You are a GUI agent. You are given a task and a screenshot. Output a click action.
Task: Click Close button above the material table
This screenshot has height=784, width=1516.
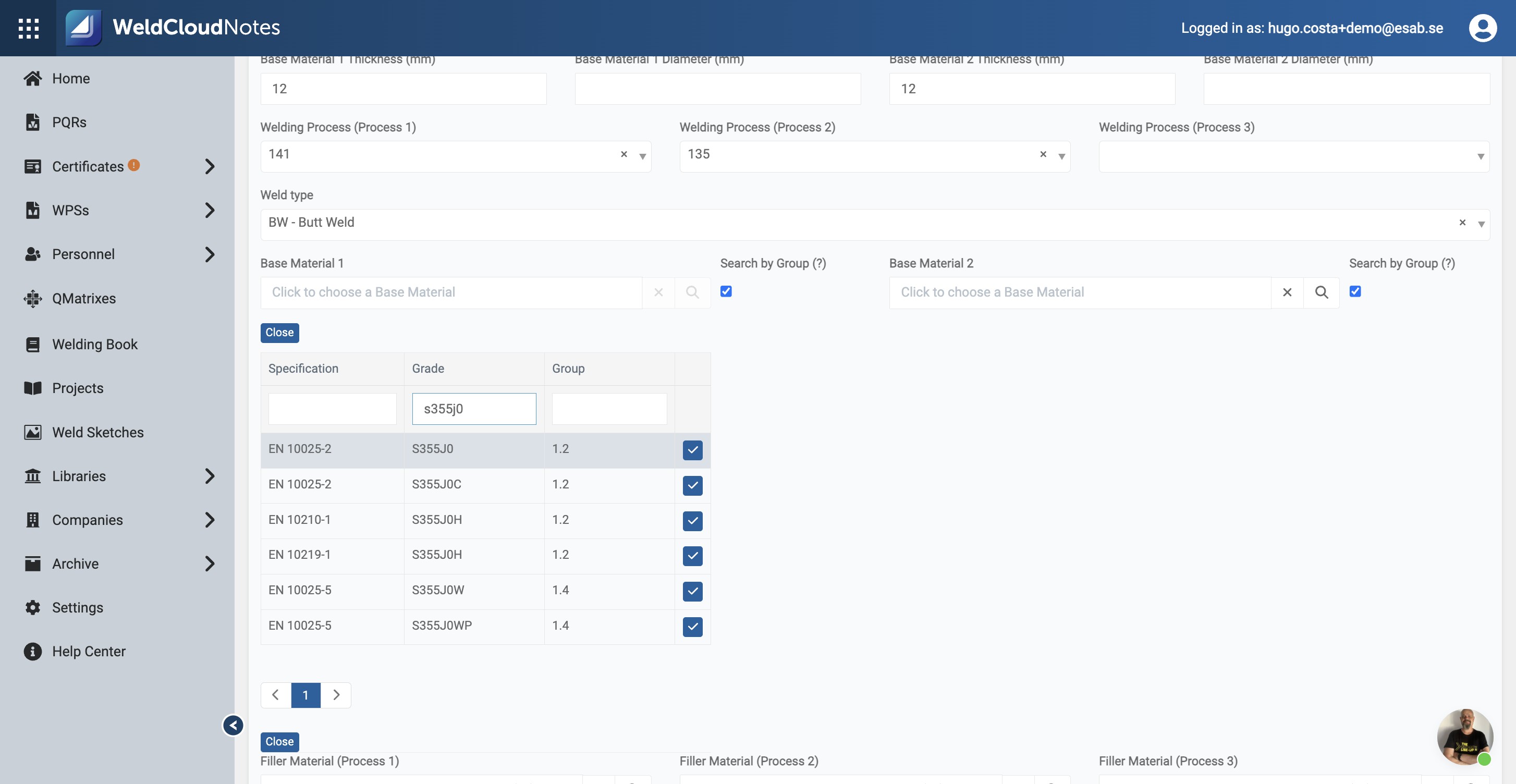point(279,333)
